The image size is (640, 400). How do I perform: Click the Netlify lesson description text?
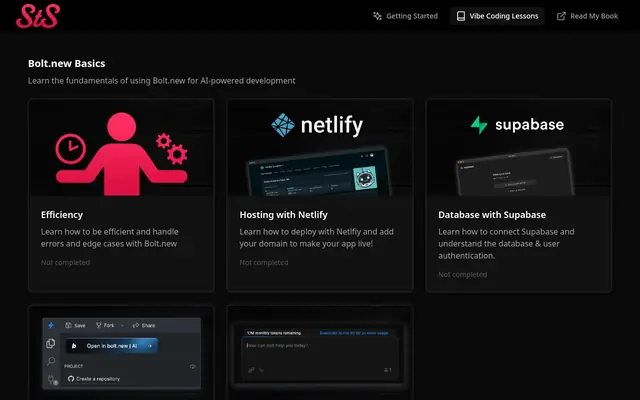click(x=316, y=238)
